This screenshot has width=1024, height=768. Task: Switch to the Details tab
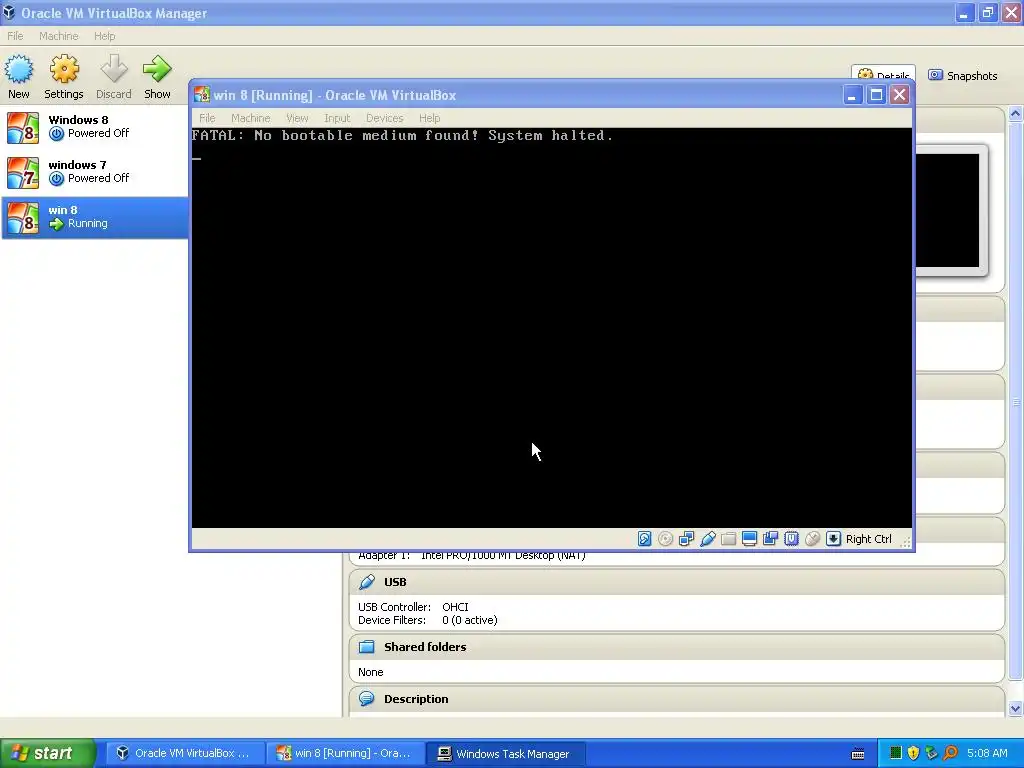[x=884, y=73]
